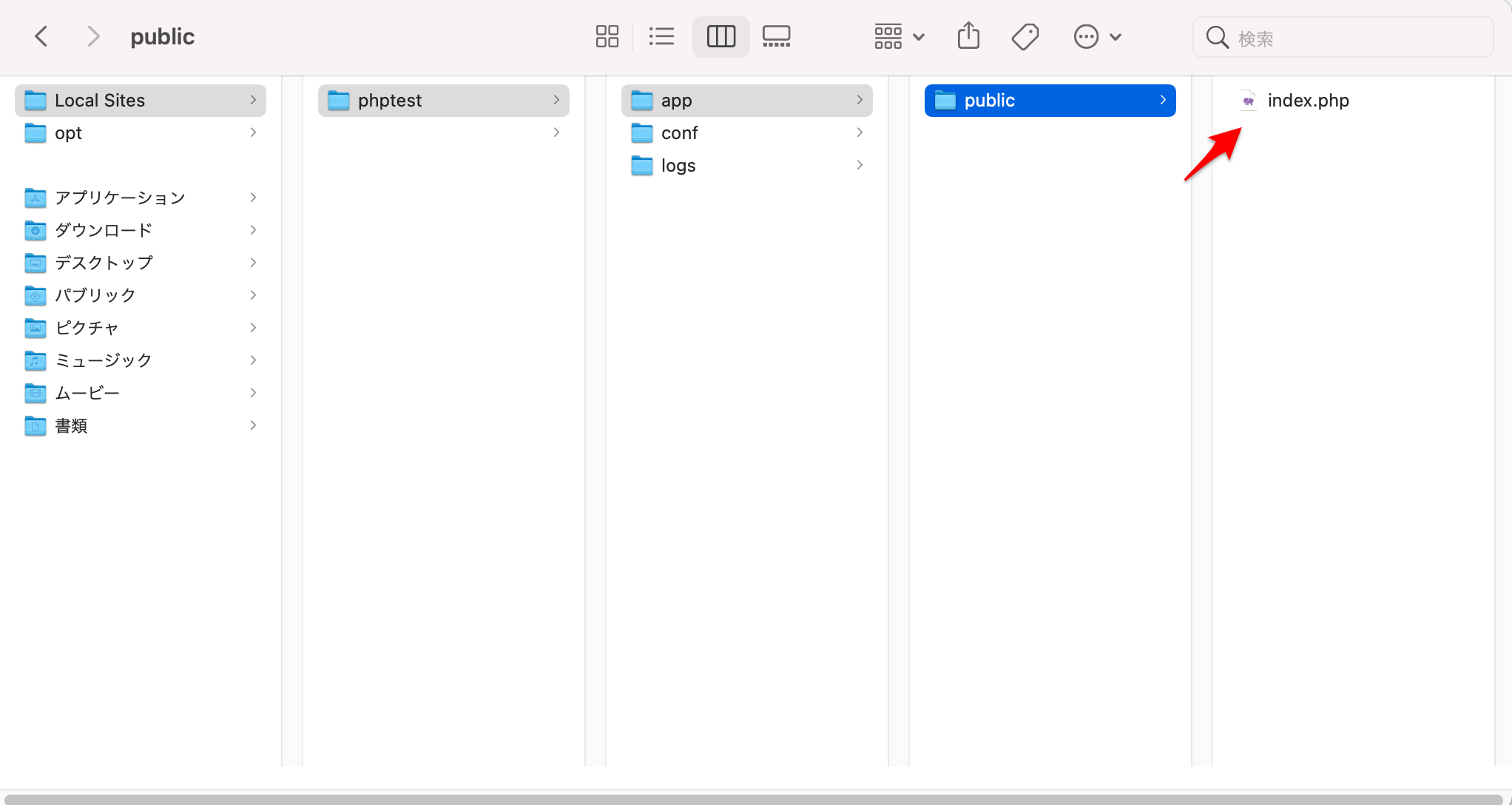This screenshot has width=1512, height=805.
Task: Select column view mode
Action: [x=720, y=36]
